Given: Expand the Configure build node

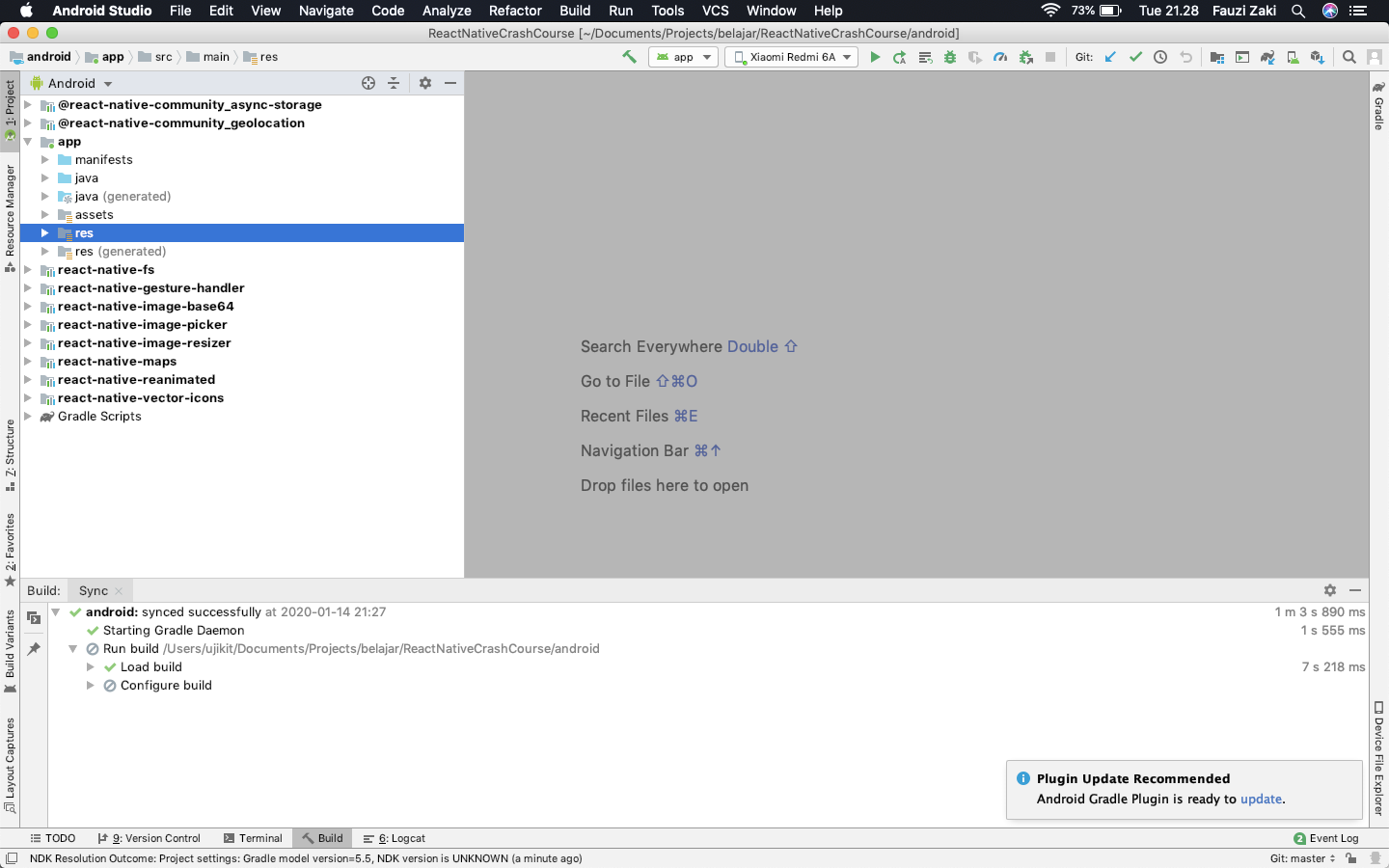Looking at the screenshot, I should click(90, 686).
